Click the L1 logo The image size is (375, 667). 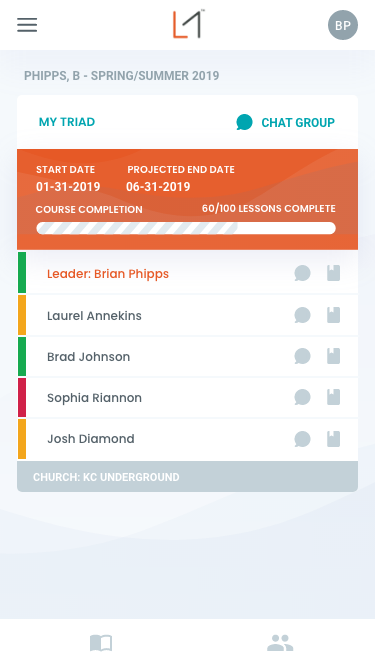coord(189,24)
